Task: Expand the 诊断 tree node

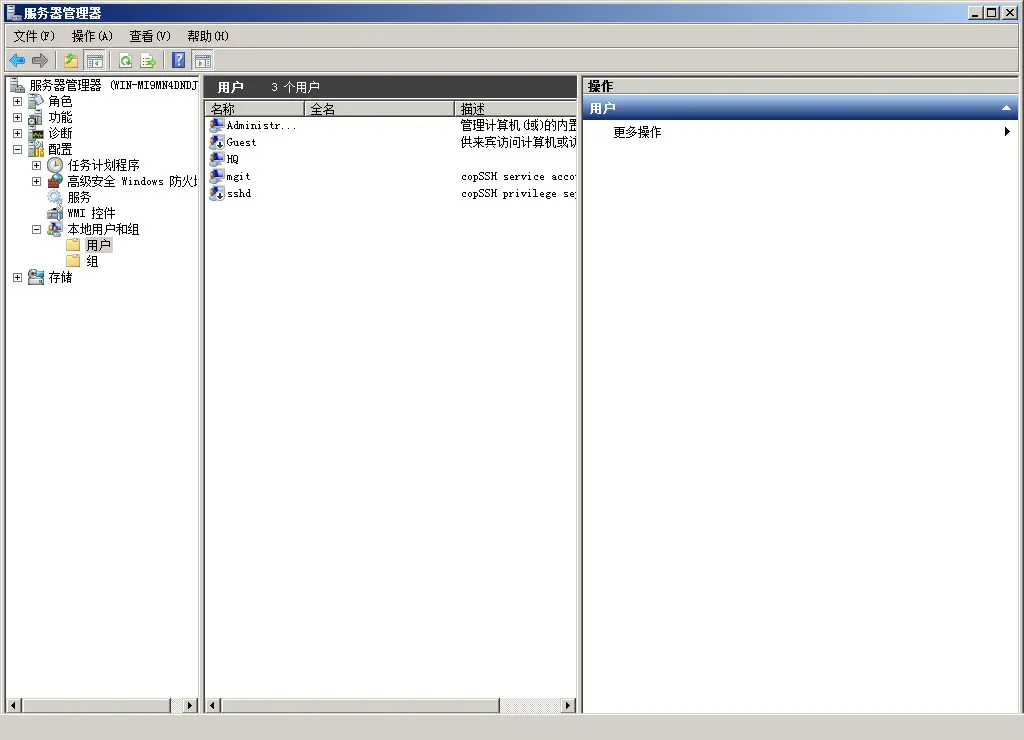Action: [x=18, y=133]
